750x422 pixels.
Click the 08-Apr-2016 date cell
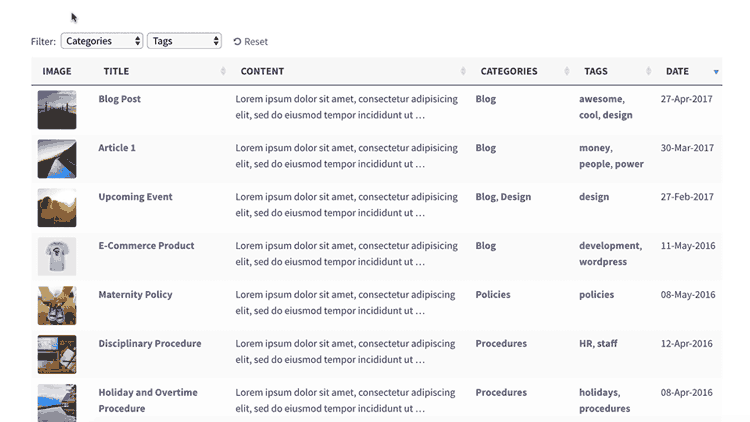686,392
